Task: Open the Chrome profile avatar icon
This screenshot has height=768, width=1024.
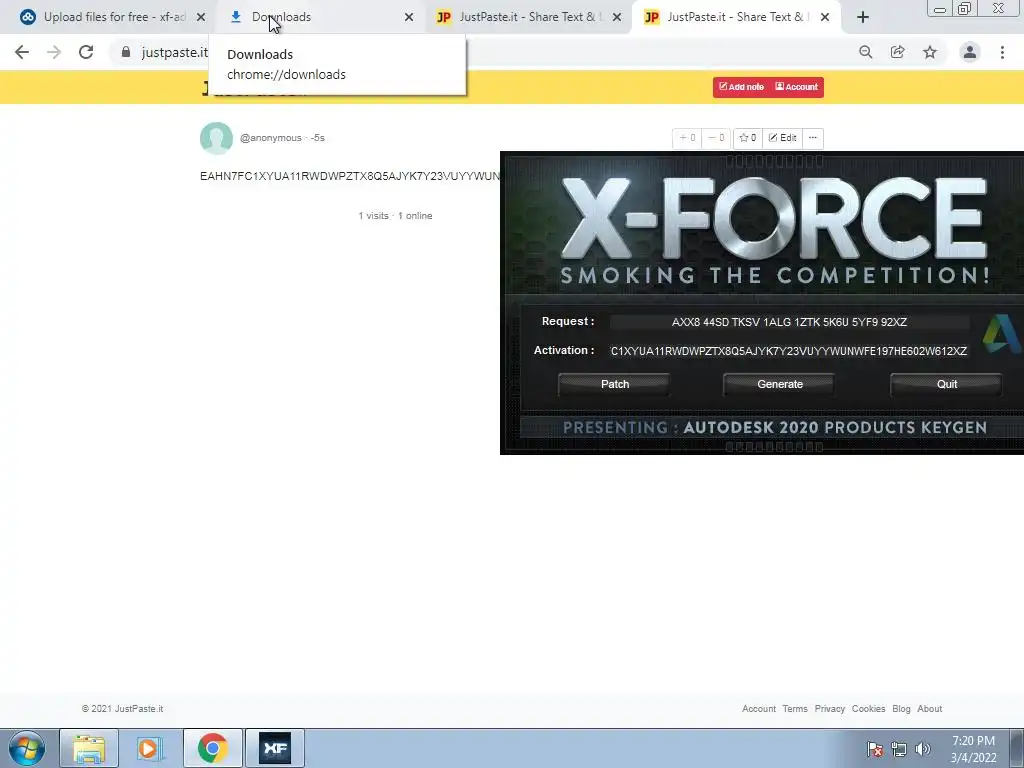Action: (970, 52)
